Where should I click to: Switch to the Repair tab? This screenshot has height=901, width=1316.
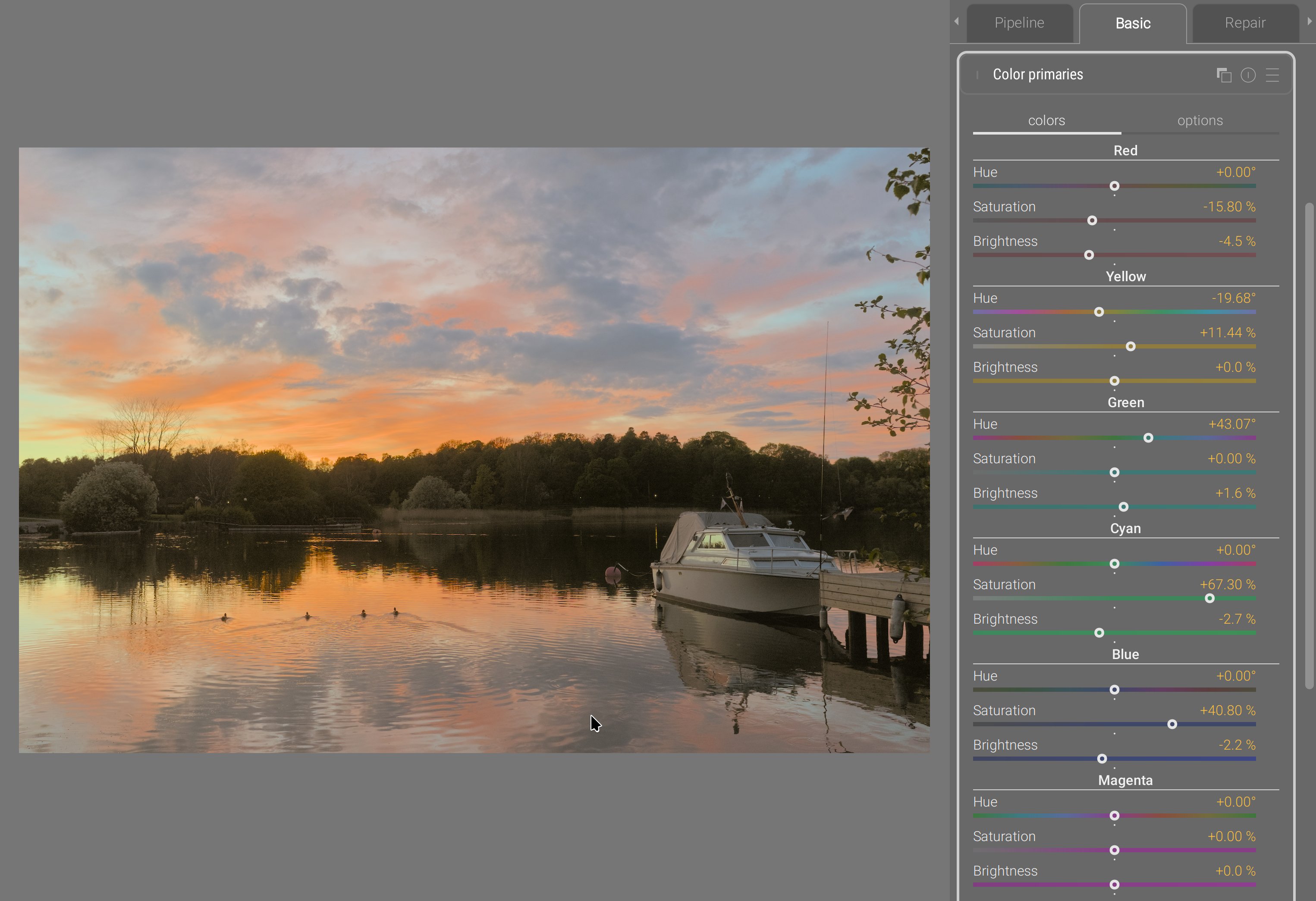[1245, 23]
